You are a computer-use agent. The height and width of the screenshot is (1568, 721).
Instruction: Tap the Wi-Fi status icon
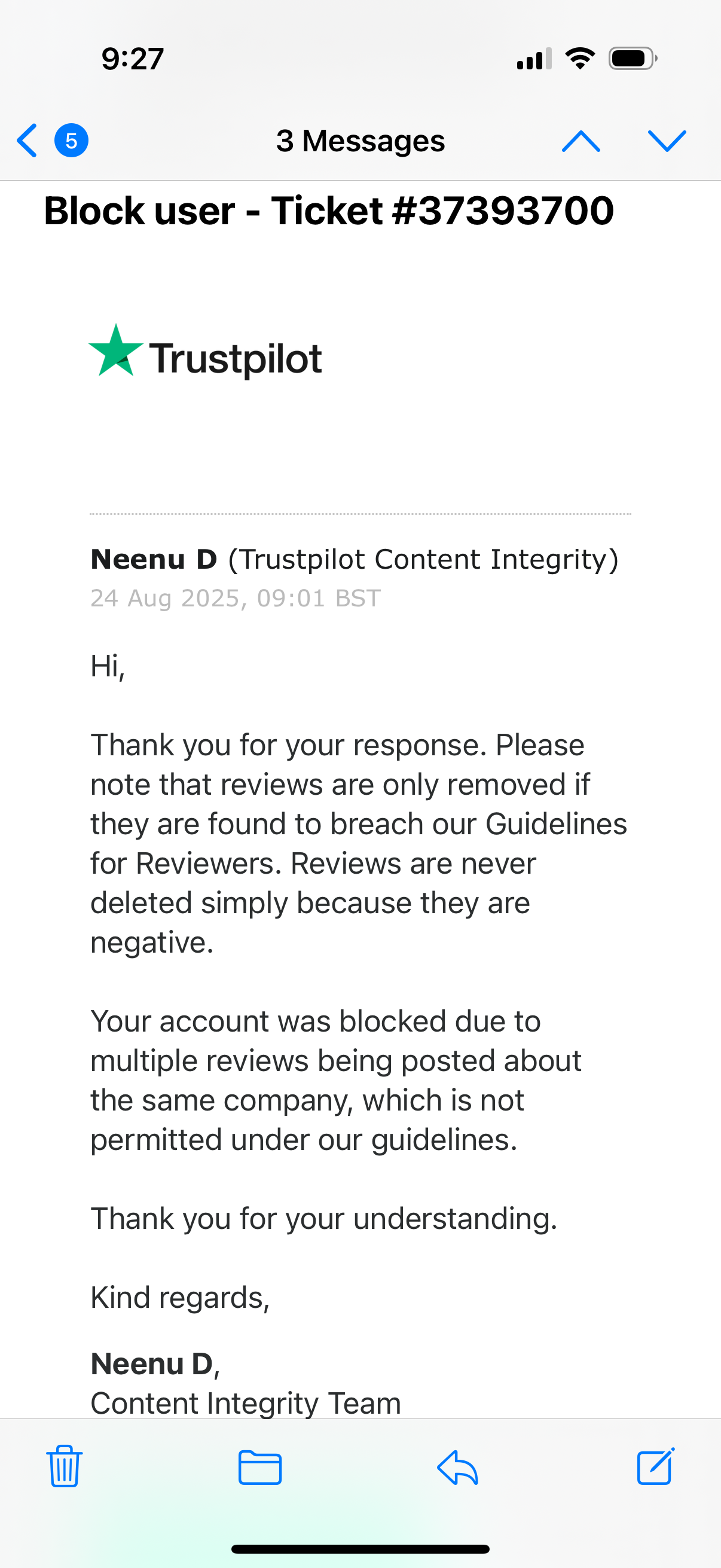[x=580, y=59]
